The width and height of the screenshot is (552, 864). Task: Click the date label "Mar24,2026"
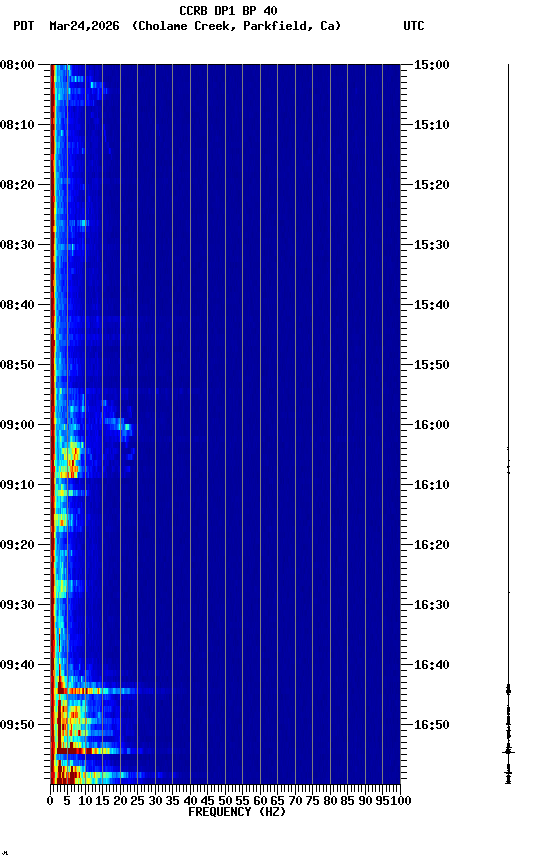[84, 26]
